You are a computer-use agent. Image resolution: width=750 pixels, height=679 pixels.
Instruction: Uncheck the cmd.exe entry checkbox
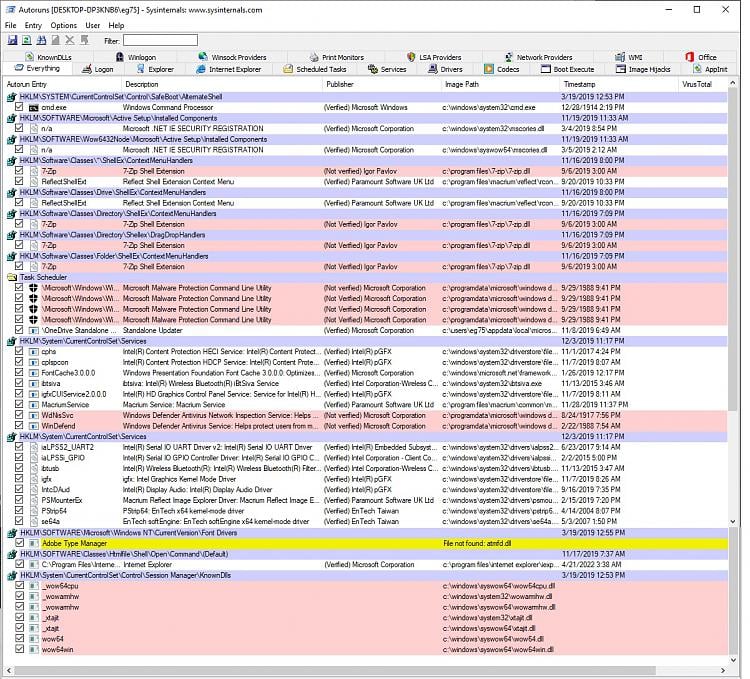(19, 107)
